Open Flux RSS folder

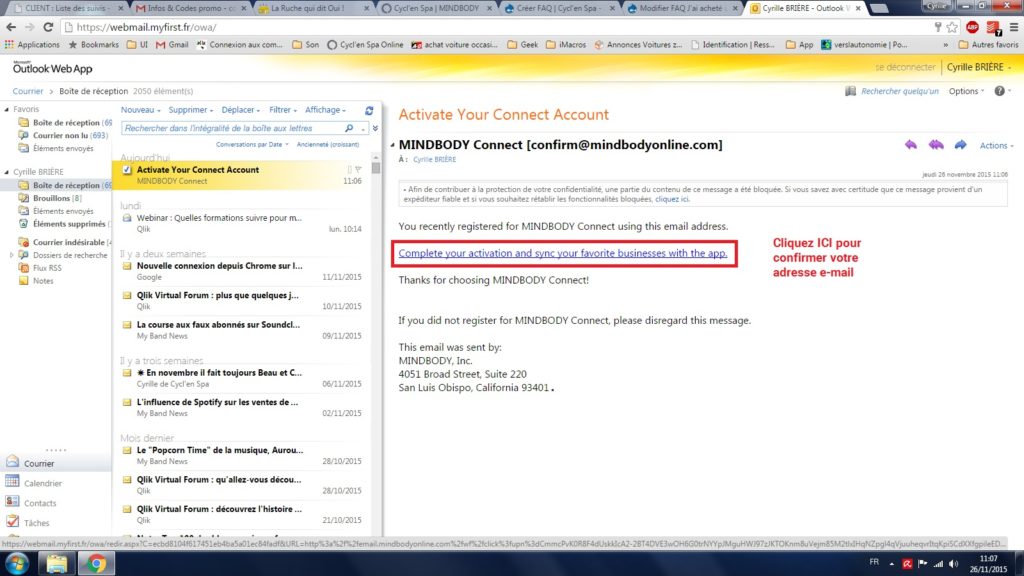[x=47, y=268]
